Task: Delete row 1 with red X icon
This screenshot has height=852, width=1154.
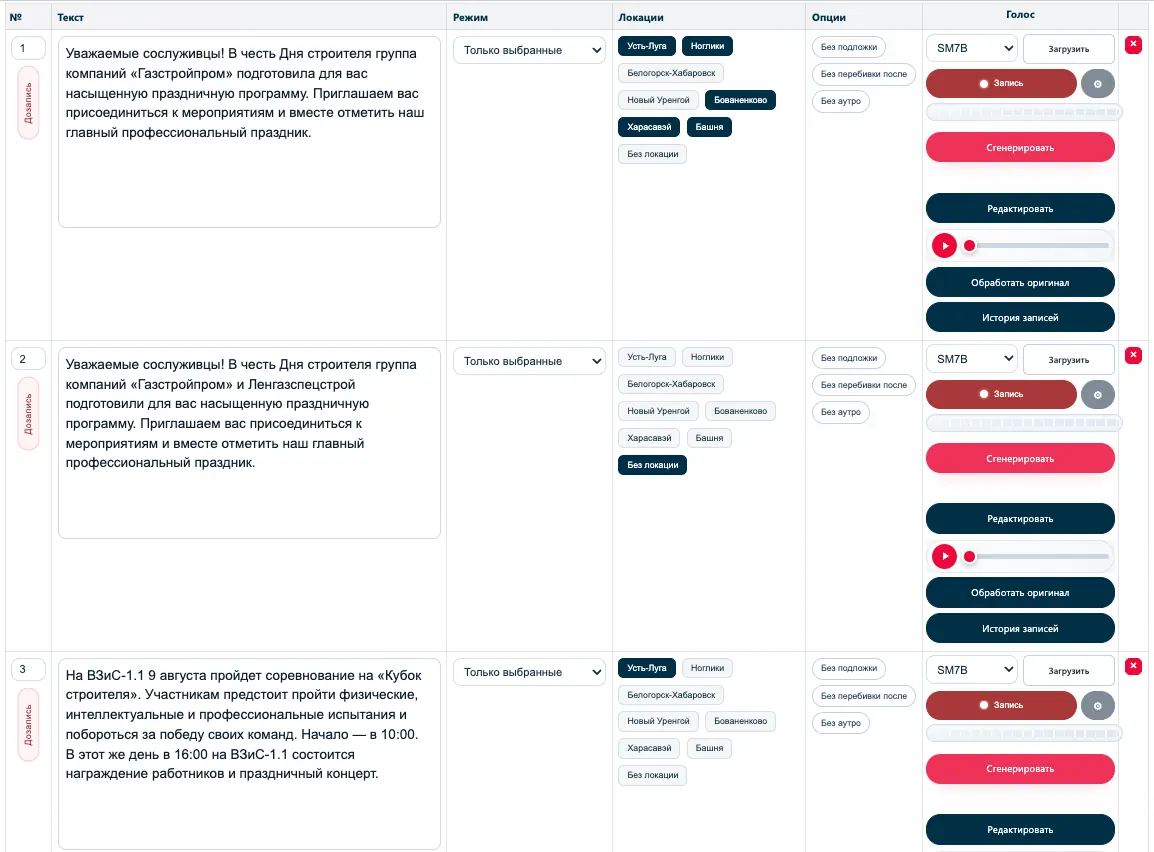Action: pos(1133,45)
